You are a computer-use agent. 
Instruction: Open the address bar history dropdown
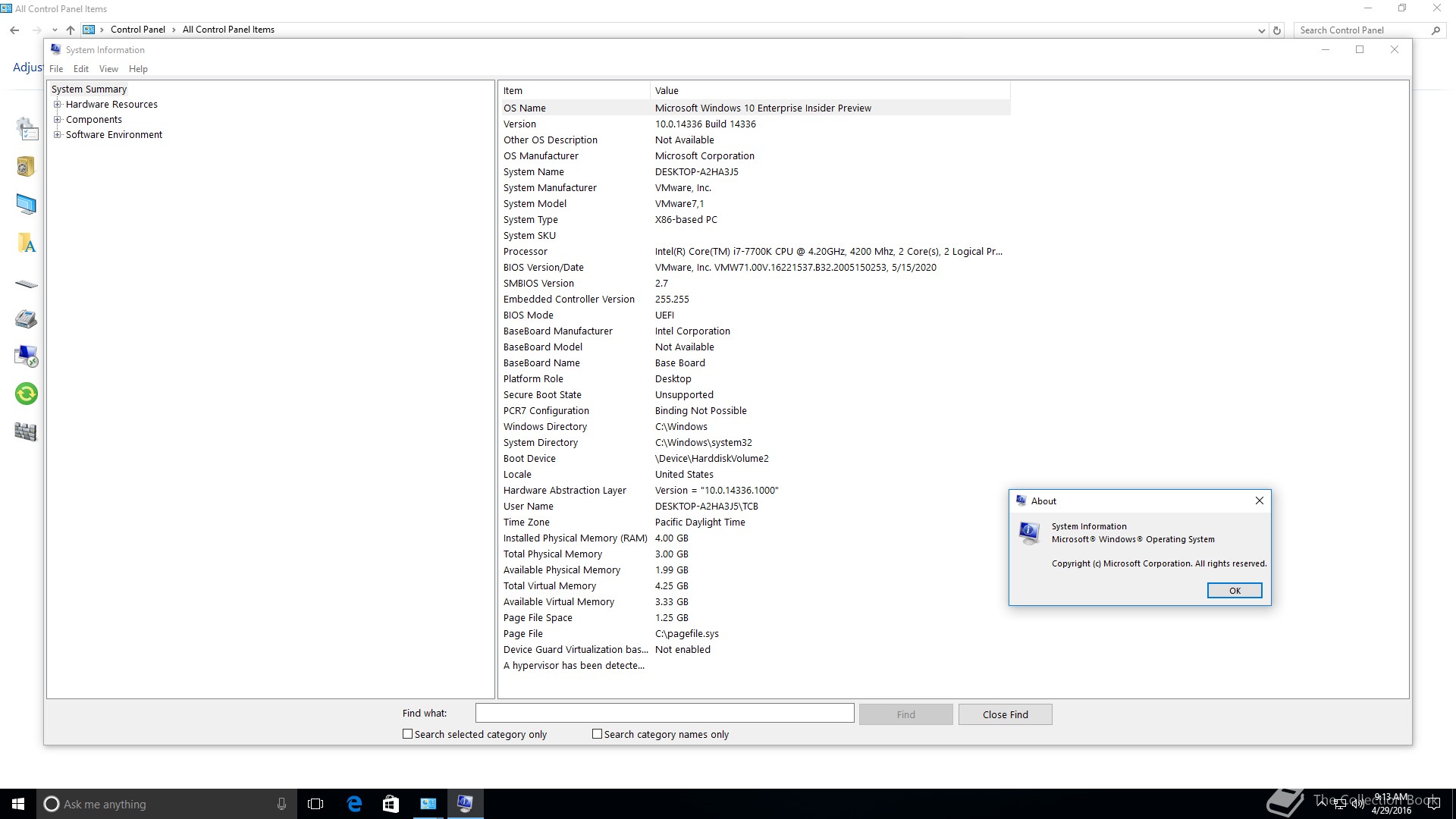[x=1261, y=31]
